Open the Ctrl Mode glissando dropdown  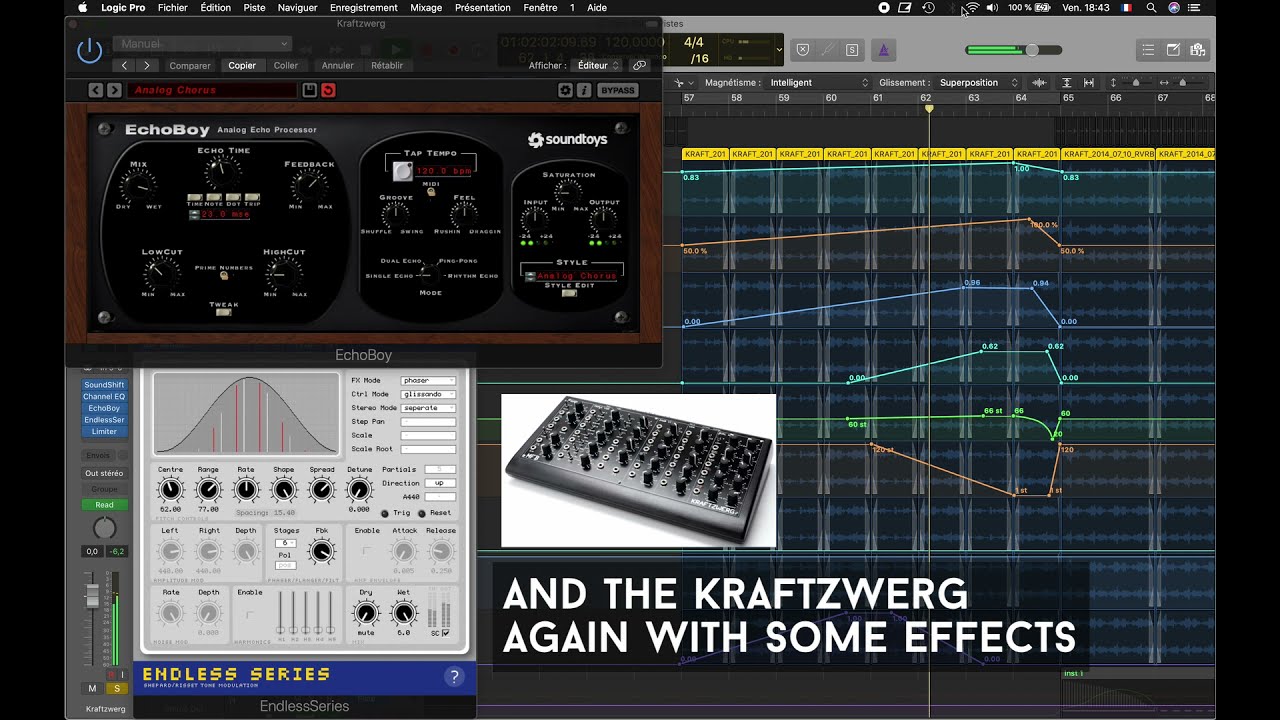point(428,395)
